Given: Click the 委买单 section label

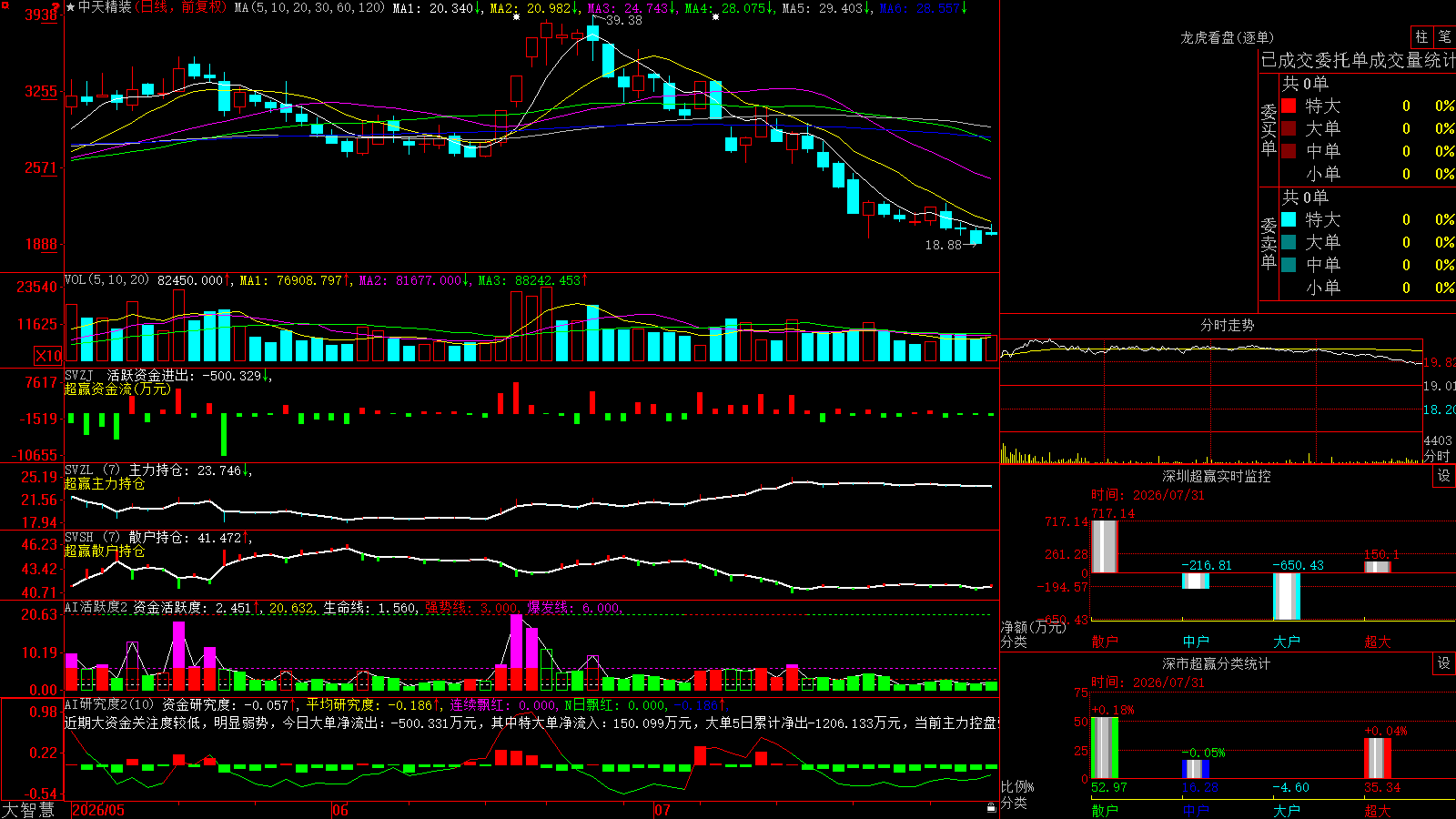Looking at the screenshot, I should pyautogui.click(x=1269, y=129).
